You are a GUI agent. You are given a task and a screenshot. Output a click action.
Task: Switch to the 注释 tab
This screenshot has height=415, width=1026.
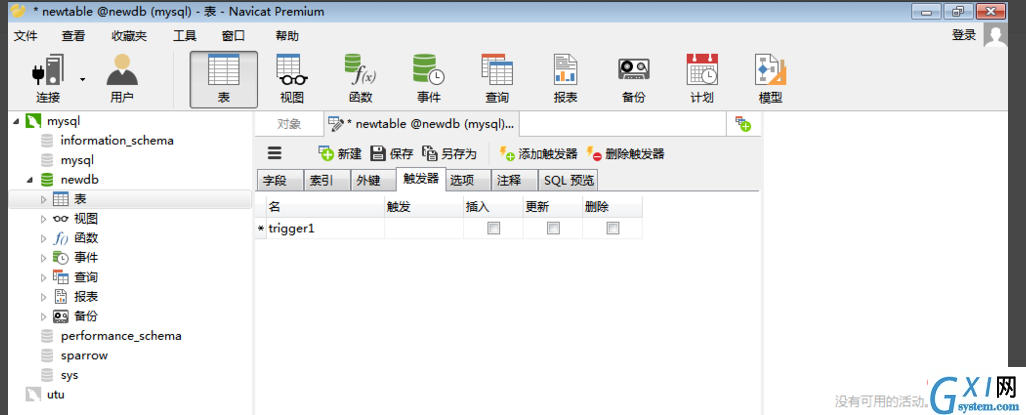coord(514,181)
